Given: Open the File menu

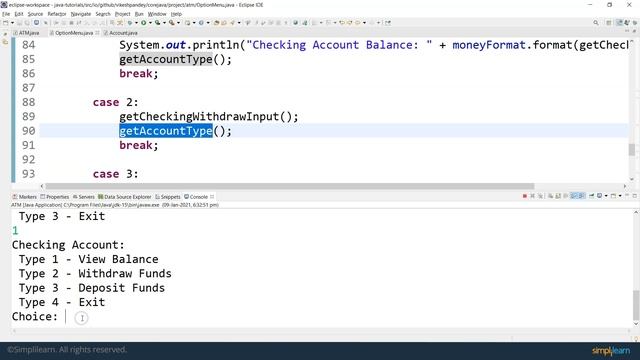Looking at the screenshot, I should tap(6, 14).
